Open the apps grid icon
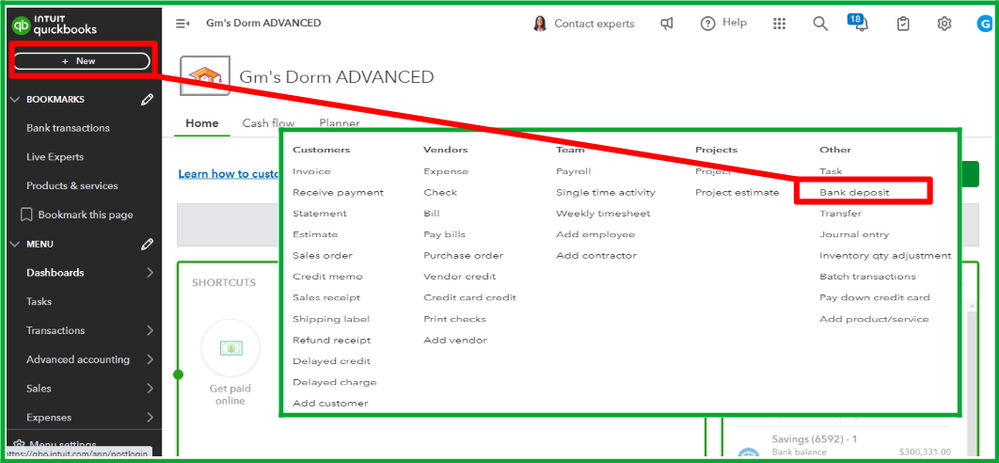Image resolution: width=999 pixels, height=463 pixels. point(779,24)
